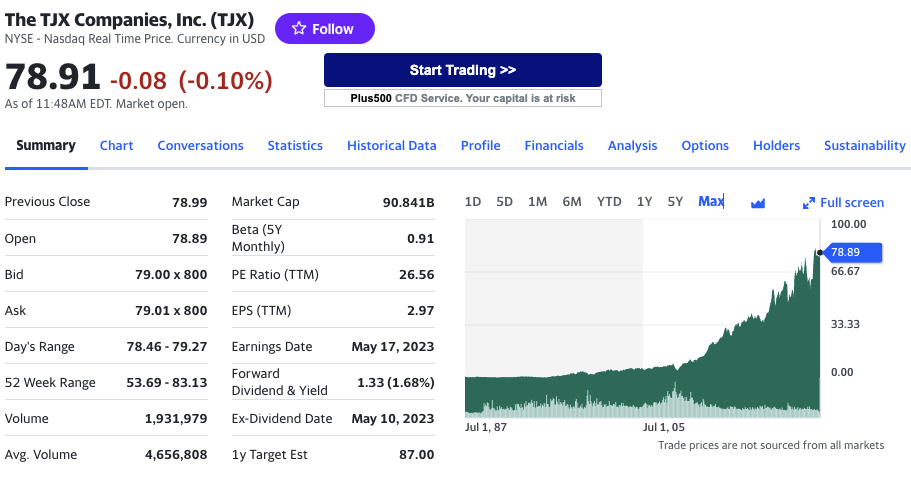Click the EPS value 2.97
The height and width of the screenshot is (483, 911).
421,310
